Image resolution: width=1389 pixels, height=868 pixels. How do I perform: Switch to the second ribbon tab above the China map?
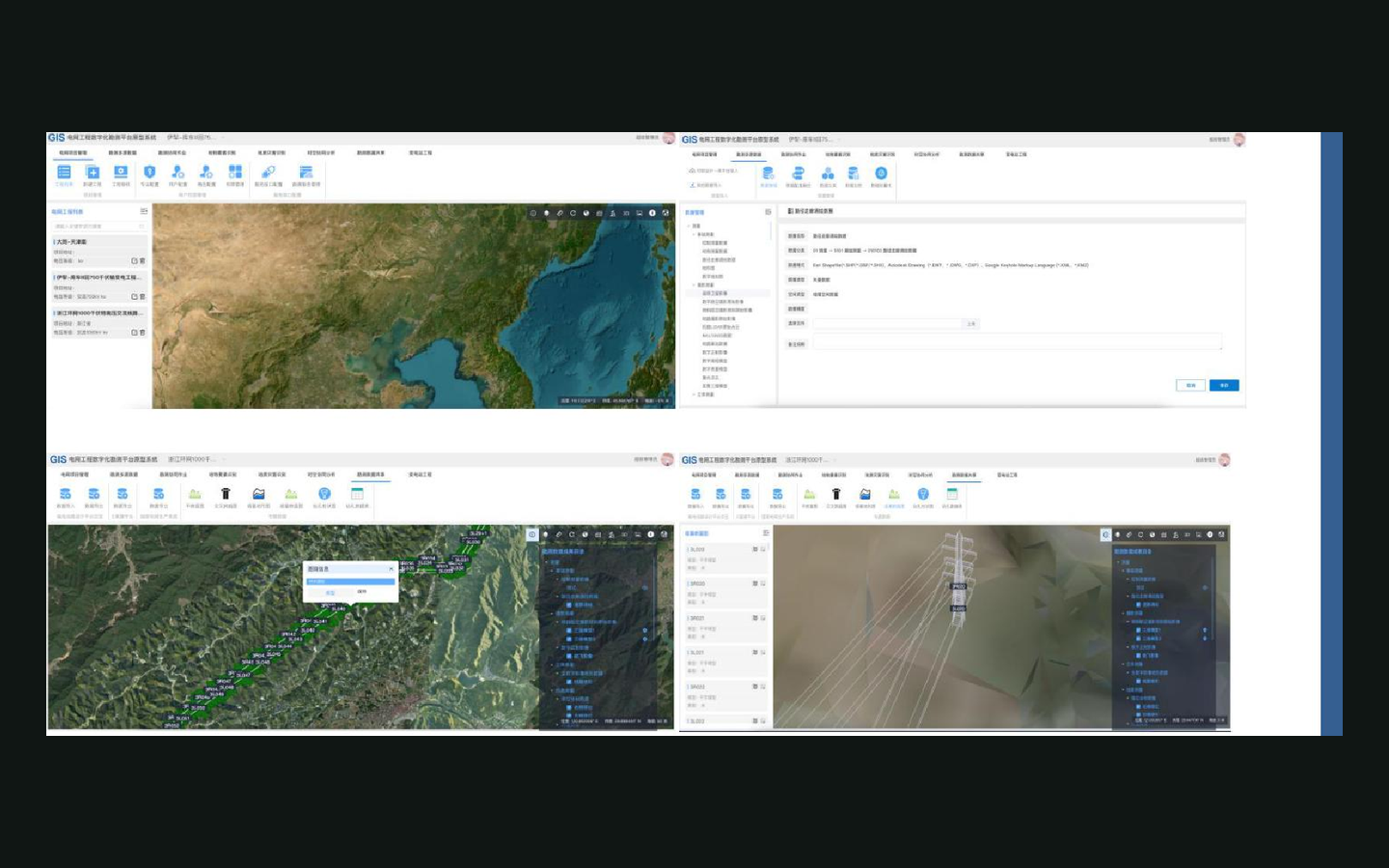(123, 152)
